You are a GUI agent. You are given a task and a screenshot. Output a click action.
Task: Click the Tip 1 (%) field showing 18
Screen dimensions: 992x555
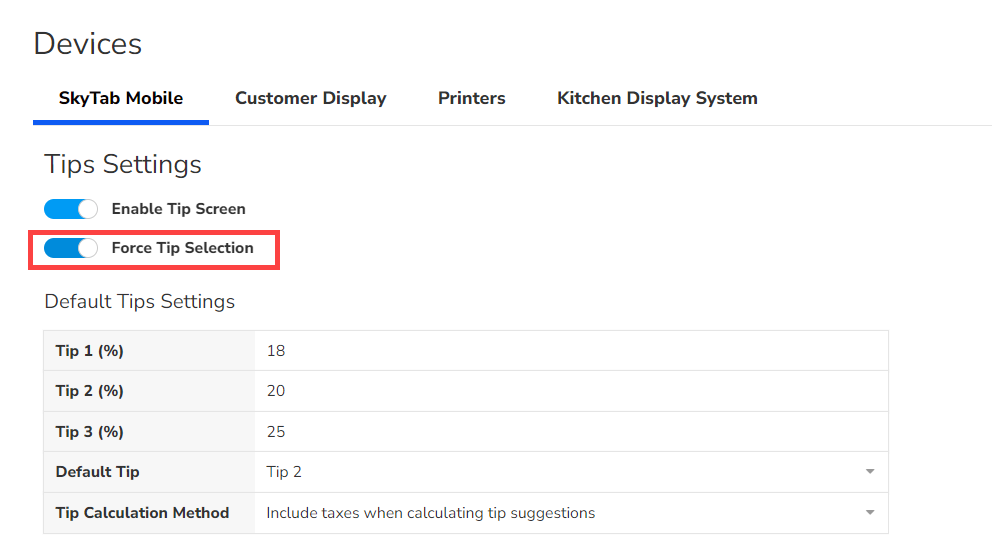coord(570,351)
